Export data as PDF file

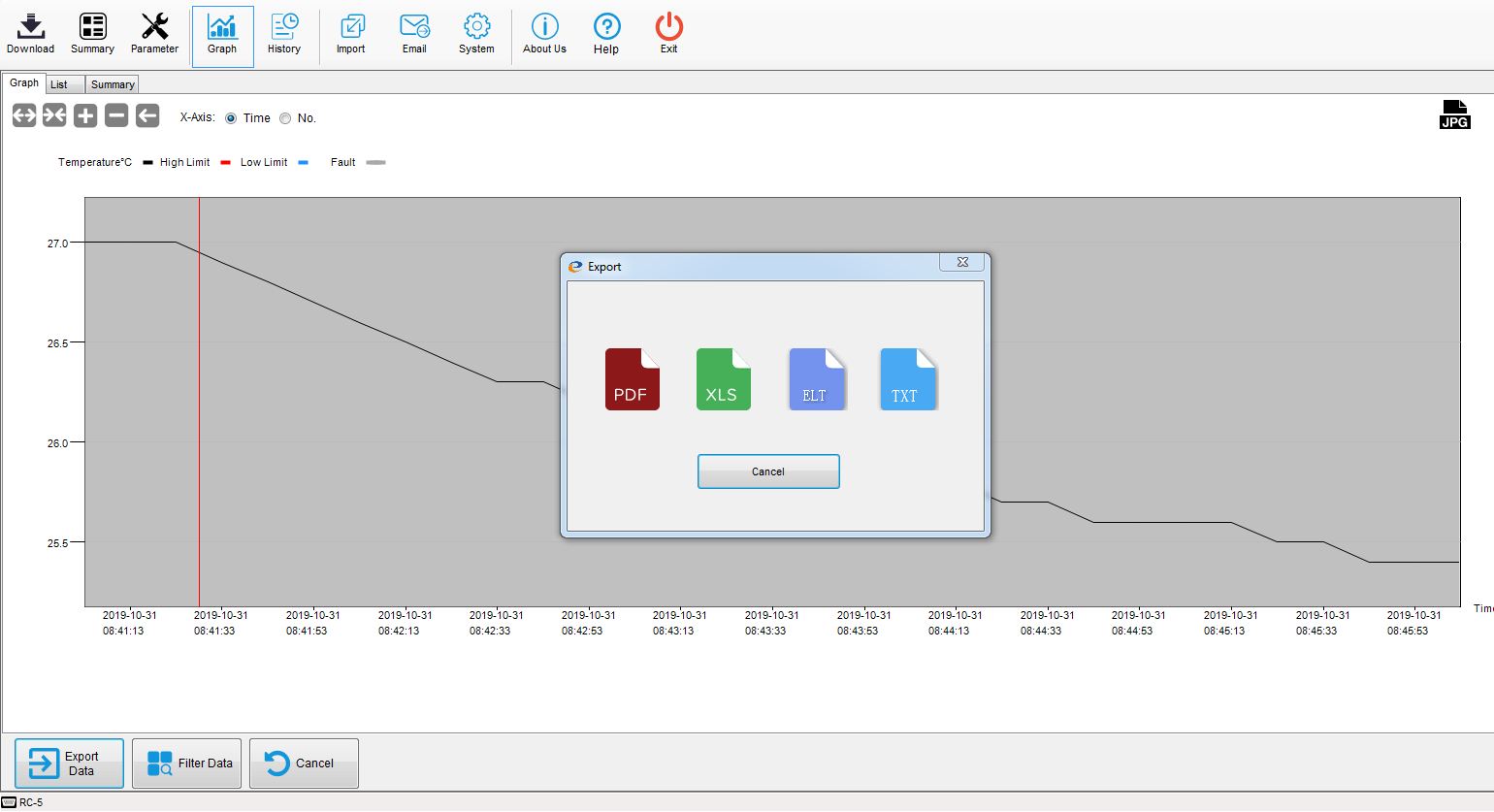(x=632, y=379)
